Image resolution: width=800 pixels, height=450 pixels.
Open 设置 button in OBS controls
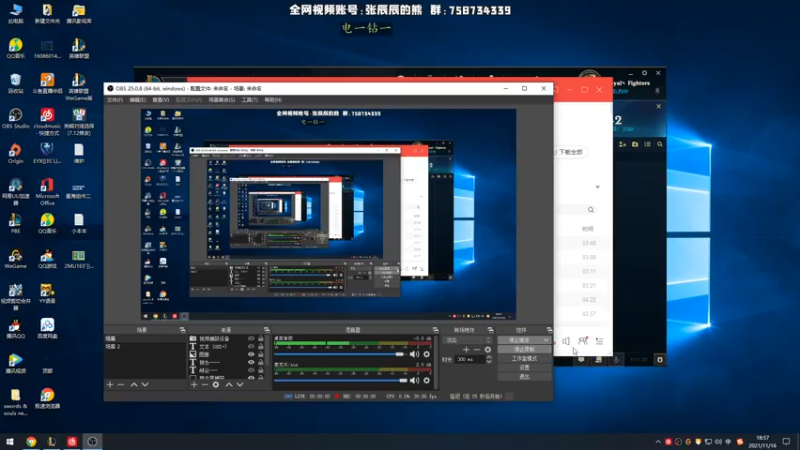point(524,367)
